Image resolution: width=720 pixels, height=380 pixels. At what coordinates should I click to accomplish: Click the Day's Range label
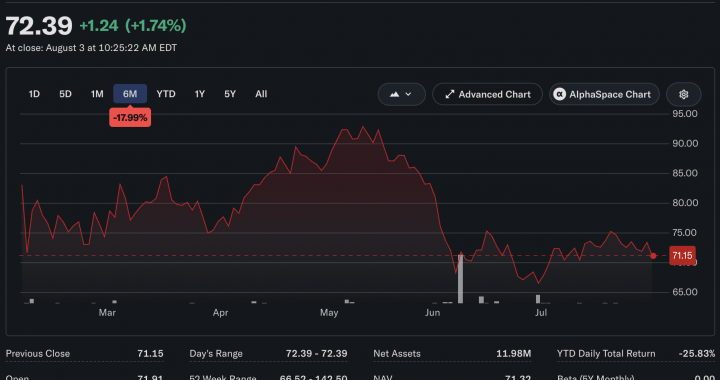[216, 354]
